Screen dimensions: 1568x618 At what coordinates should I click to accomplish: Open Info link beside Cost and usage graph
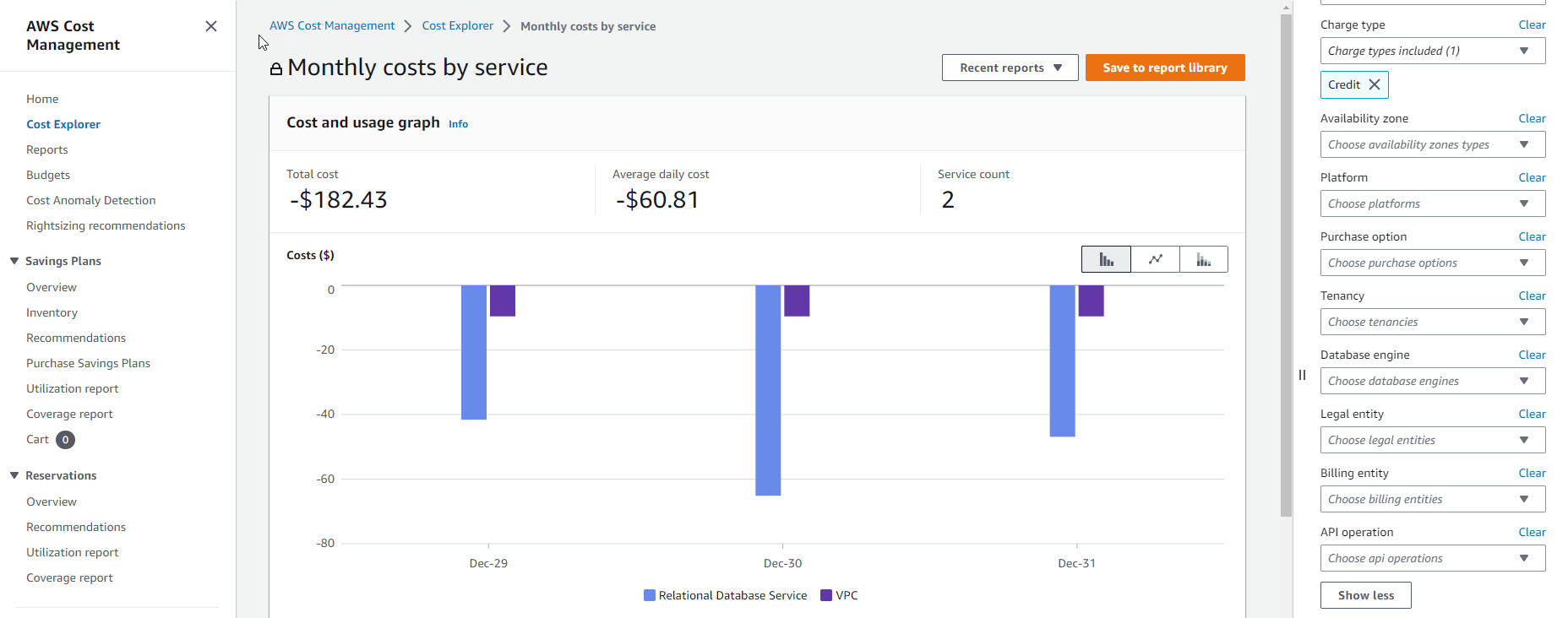tap(458, 124)
